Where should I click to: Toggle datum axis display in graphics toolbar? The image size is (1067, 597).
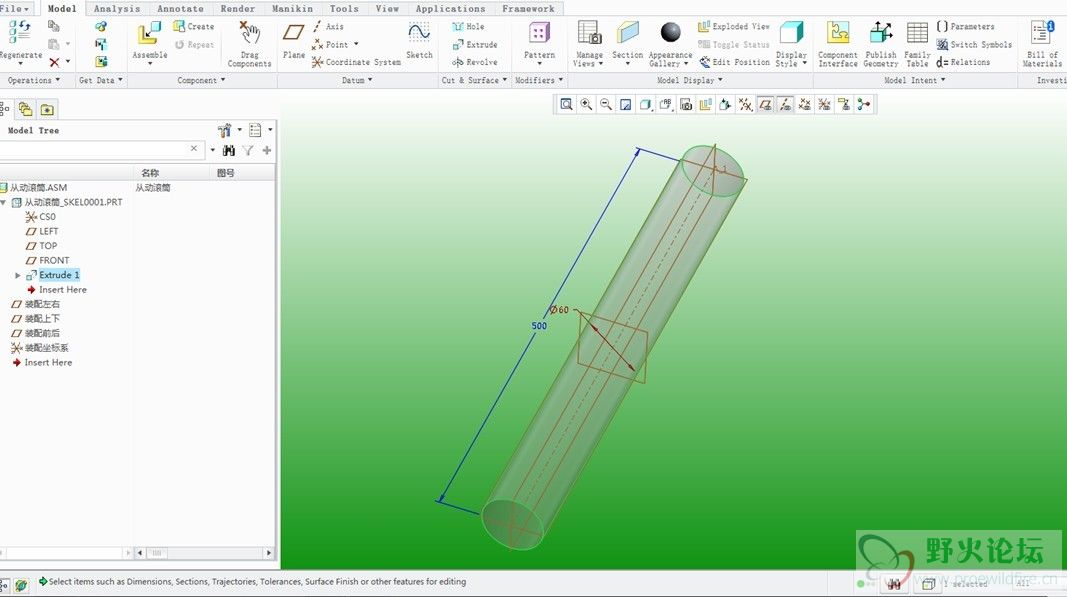click(x=785, y=104)
